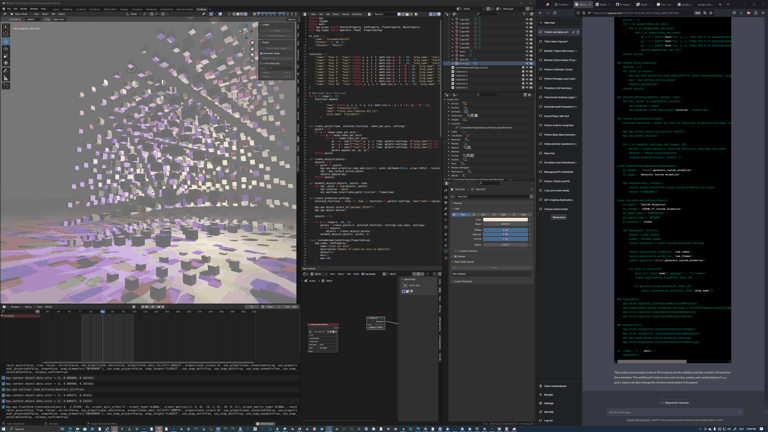Click the Diffuse slider in light properties
Viewport: 768px width, 432px height.
[x=505, y=230]
